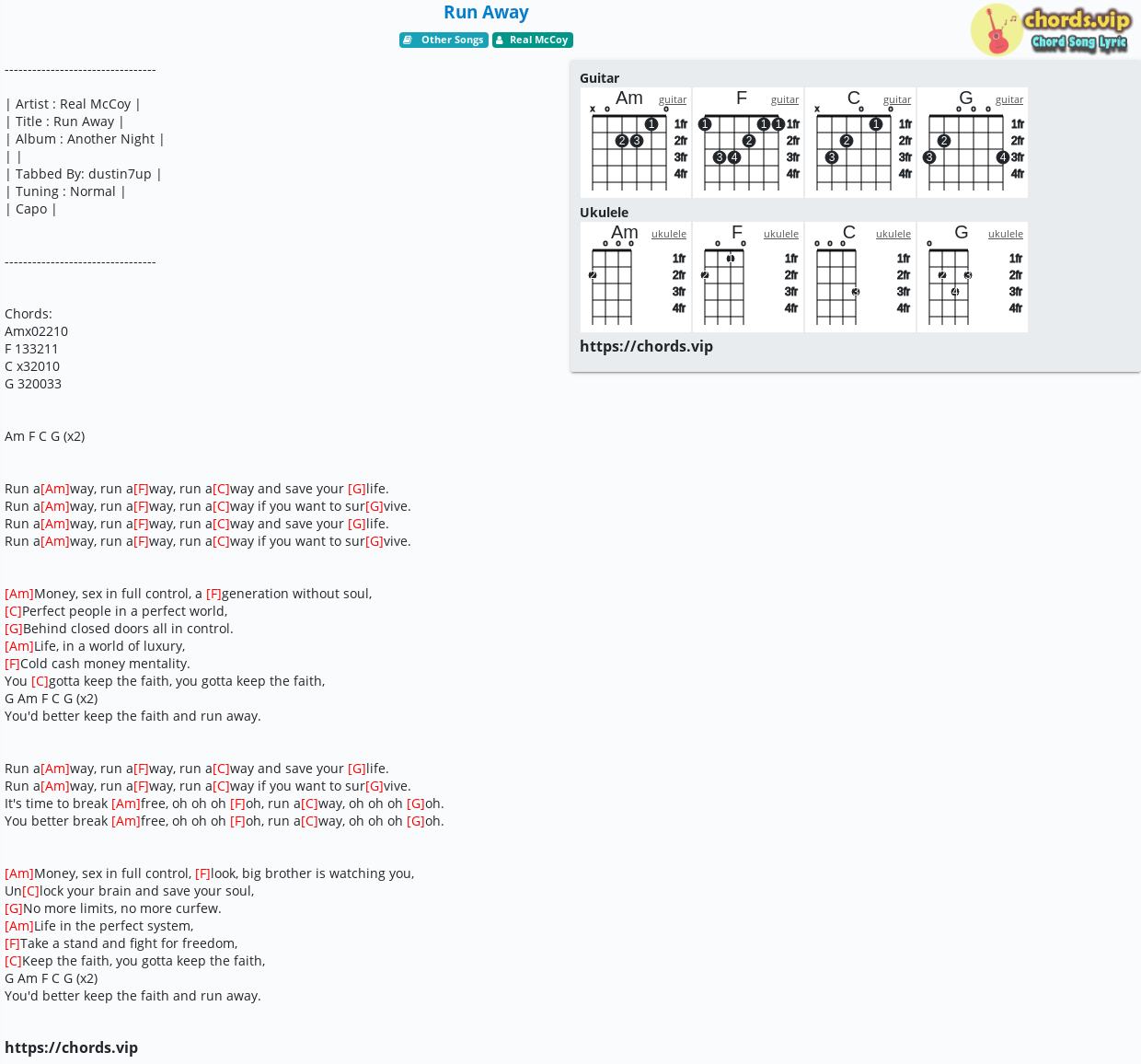Click [C] chord in 'Unlock your brain' line
Image resolution: width=1141 pixels, height=1064 pixels.
30,891
